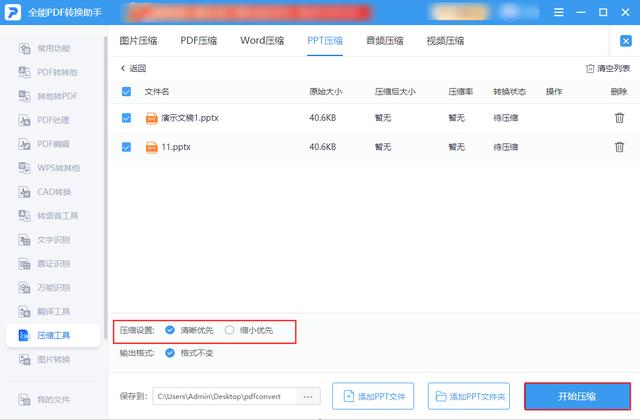Viewport: 640px width, 420px height.
Task: Click the orange PPT icon of 演示文稿1.pptx
Action: pyautogui.click(x=151, y=118)
